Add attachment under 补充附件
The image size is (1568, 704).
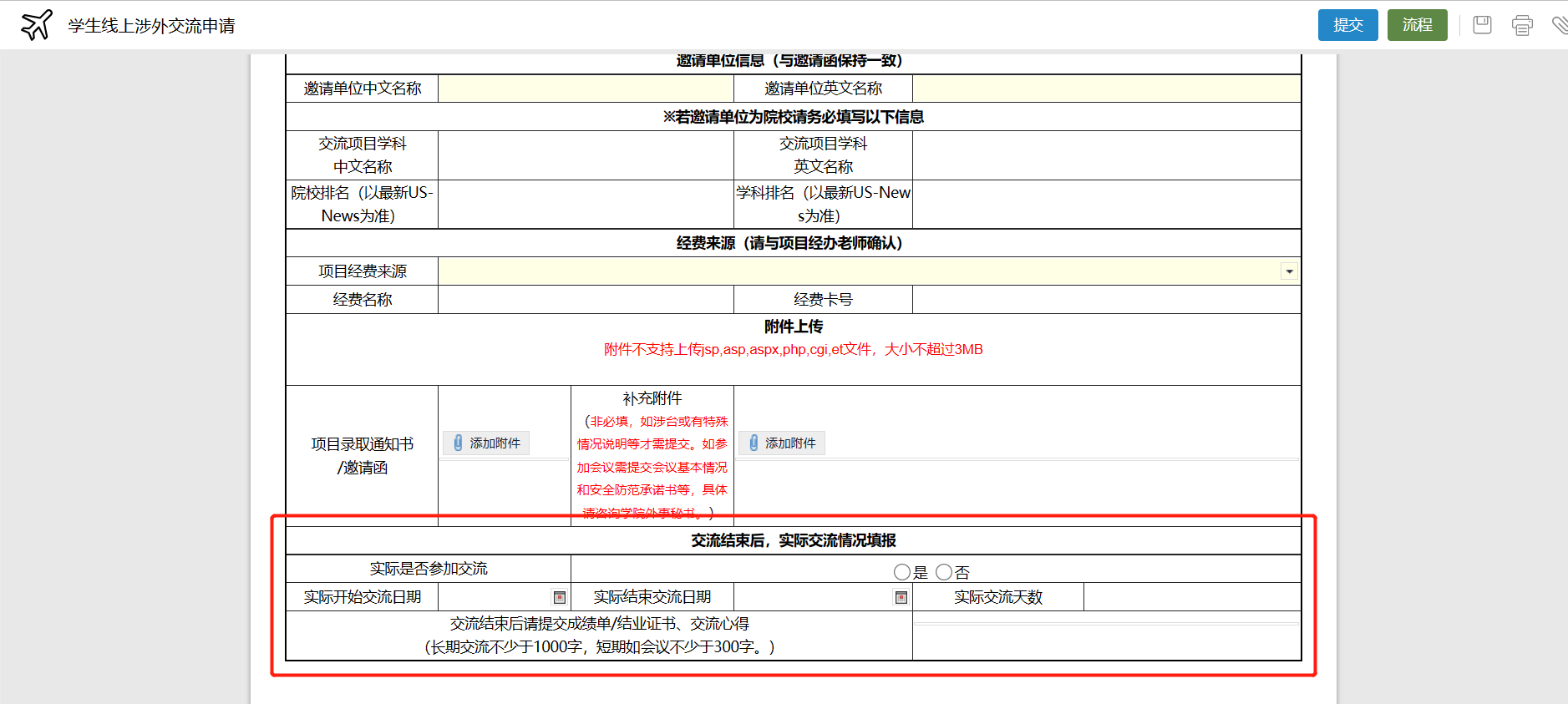coord(782,443)
